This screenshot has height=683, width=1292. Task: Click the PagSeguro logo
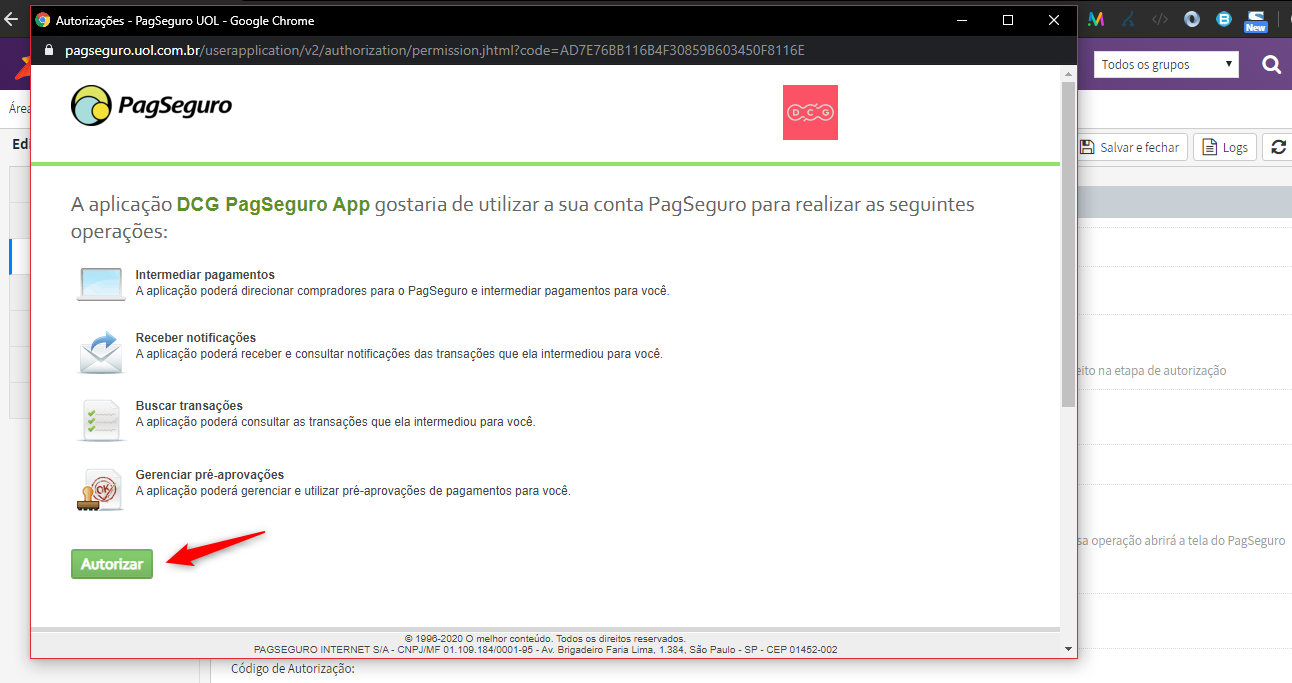pyautogui.click(x=151, y=105)
